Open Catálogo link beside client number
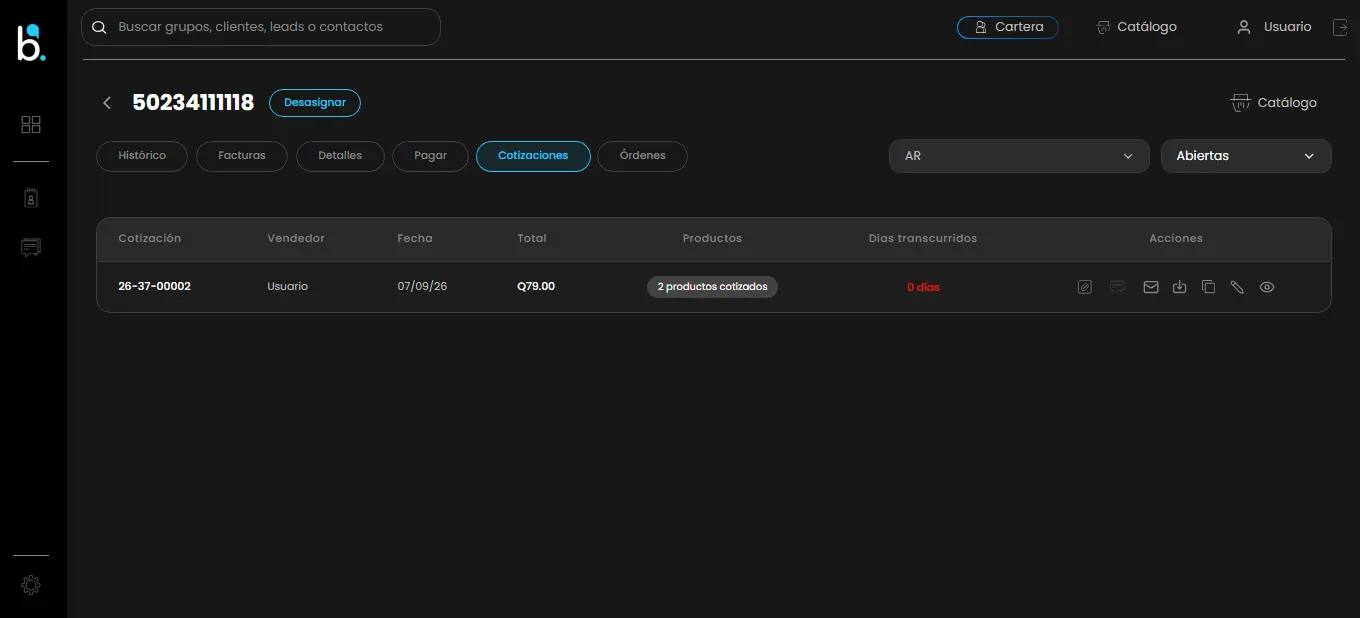Image resolution: width=1360 pixels, height=618 pixels. coord(1273,103)
